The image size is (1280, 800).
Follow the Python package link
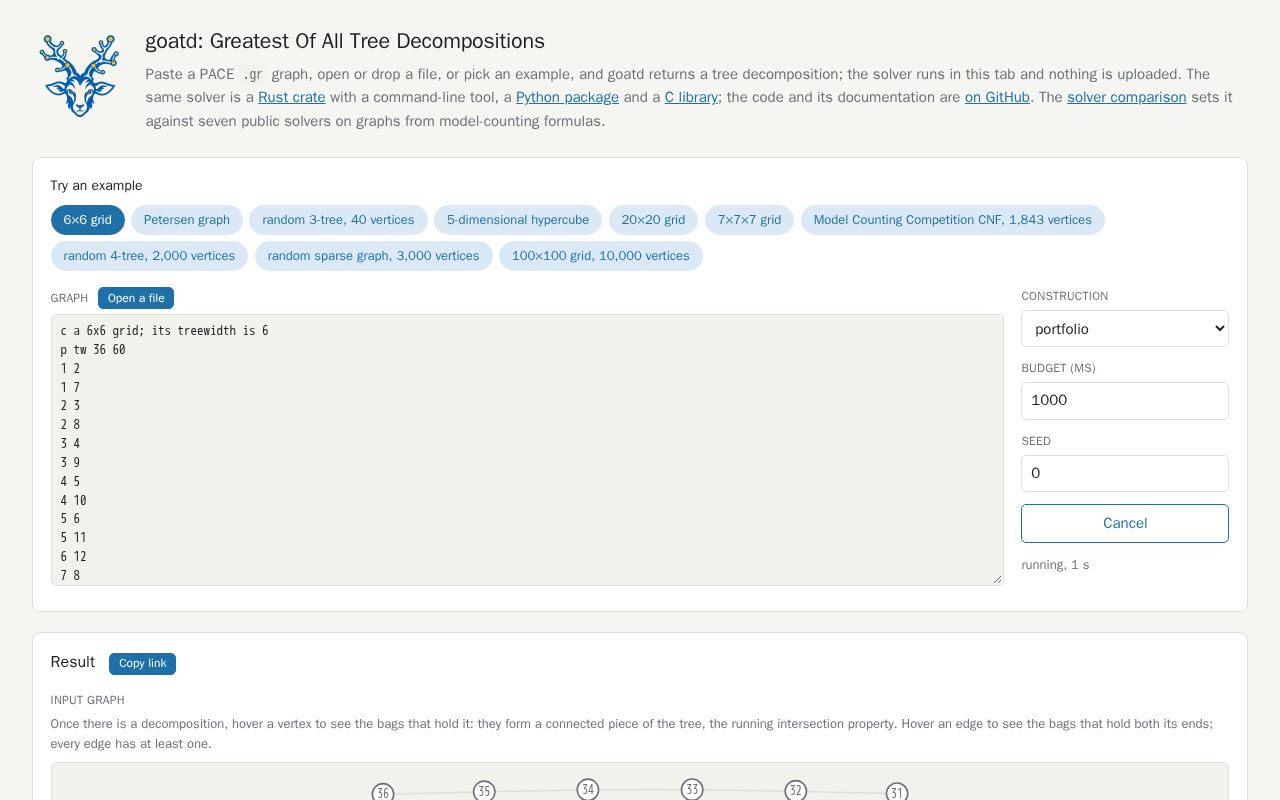567,97
